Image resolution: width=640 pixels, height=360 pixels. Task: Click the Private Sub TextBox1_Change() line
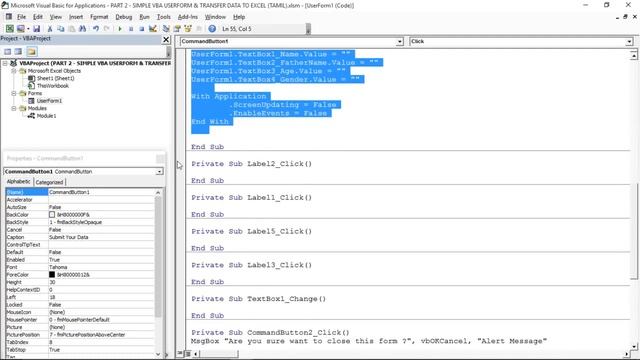pos(258,299)
